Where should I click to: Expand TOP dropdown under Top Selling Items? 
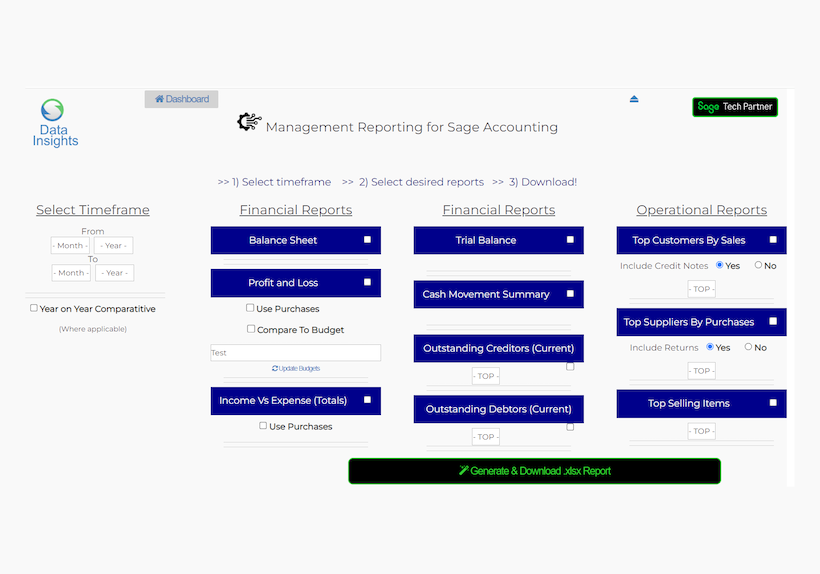(x=702, y=431)
